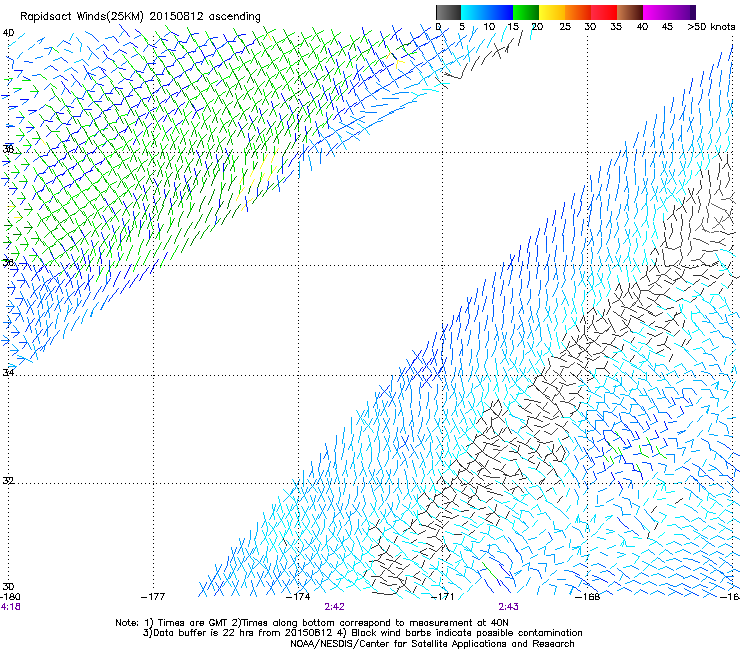Click the latitude axis label '40'

[x=8, y=33]
